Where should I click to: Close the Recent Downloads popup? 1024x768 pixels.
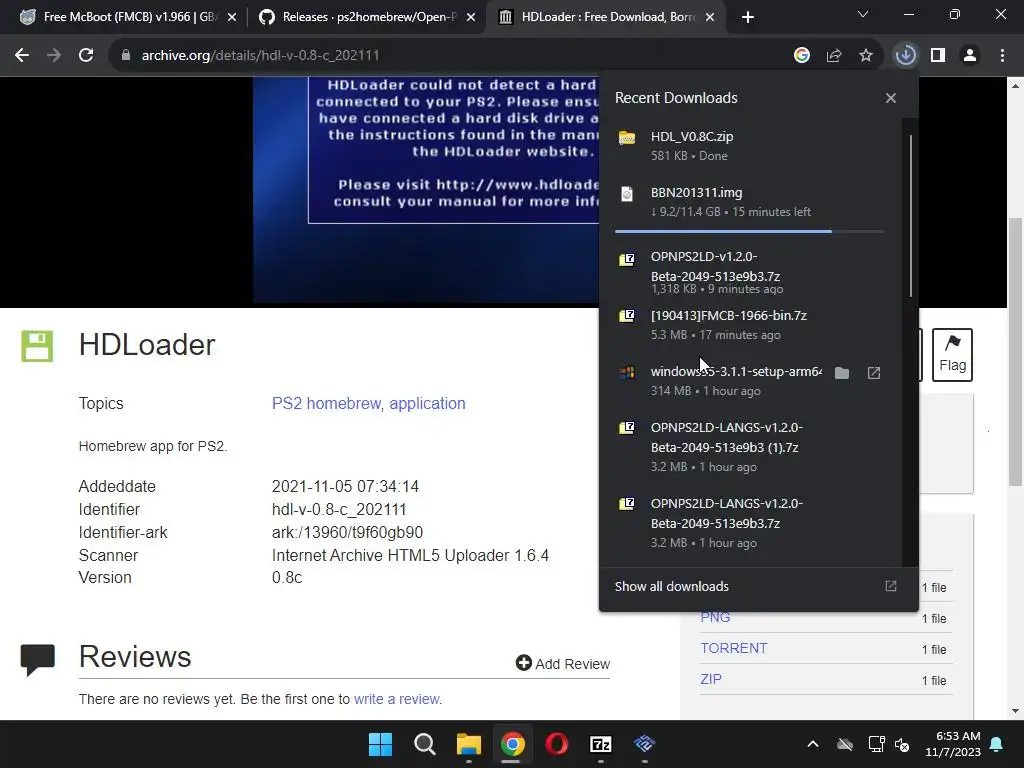coord(890,98)
